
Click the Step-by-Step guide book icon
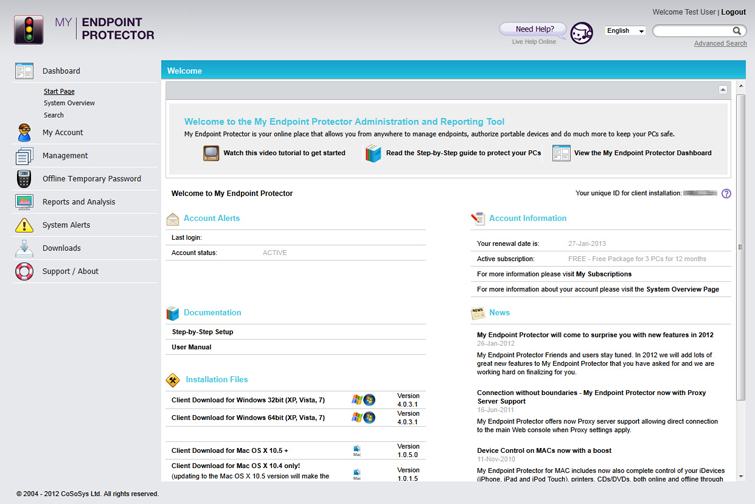pyautogui.click(x=373, y=153)
